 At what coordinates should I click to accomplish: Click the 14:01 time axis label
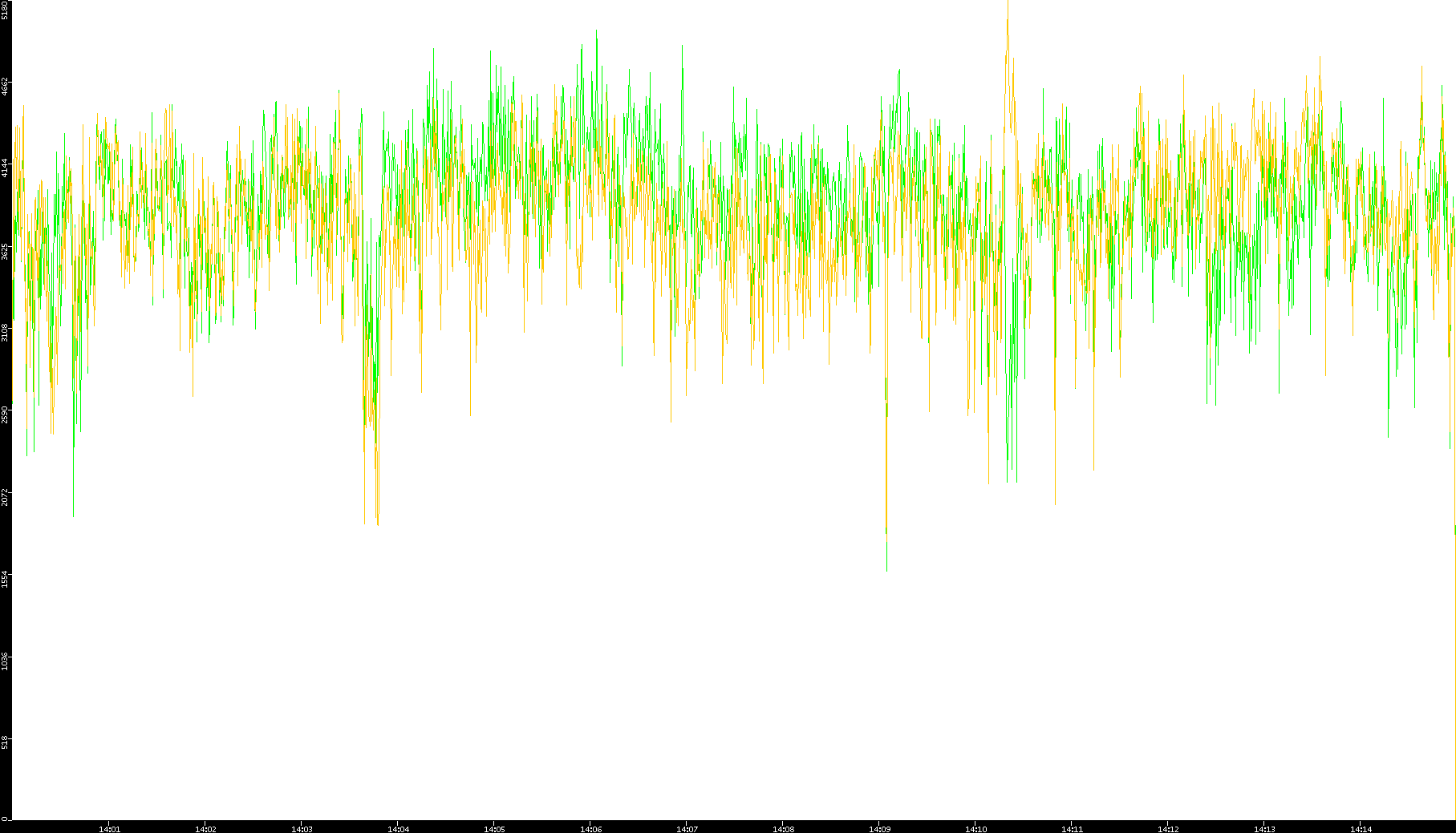click(109, 829)
